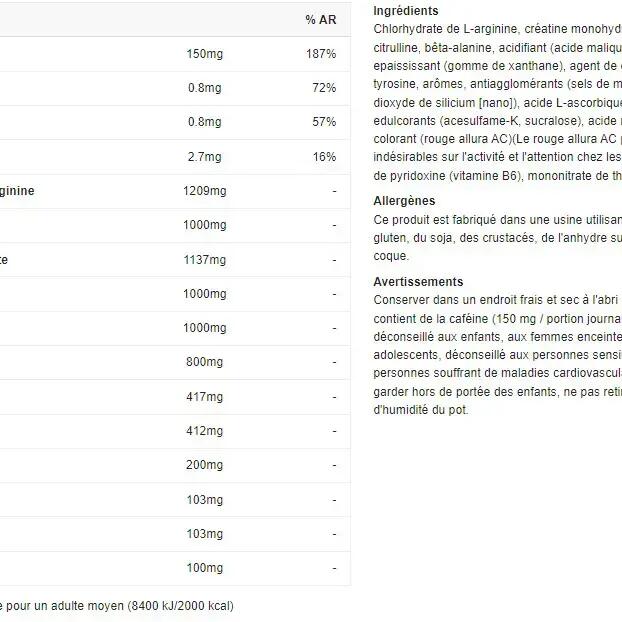Click the 1137mg table value
The height and width of the screenshot is (622, 622).
(x=205, y=260)
